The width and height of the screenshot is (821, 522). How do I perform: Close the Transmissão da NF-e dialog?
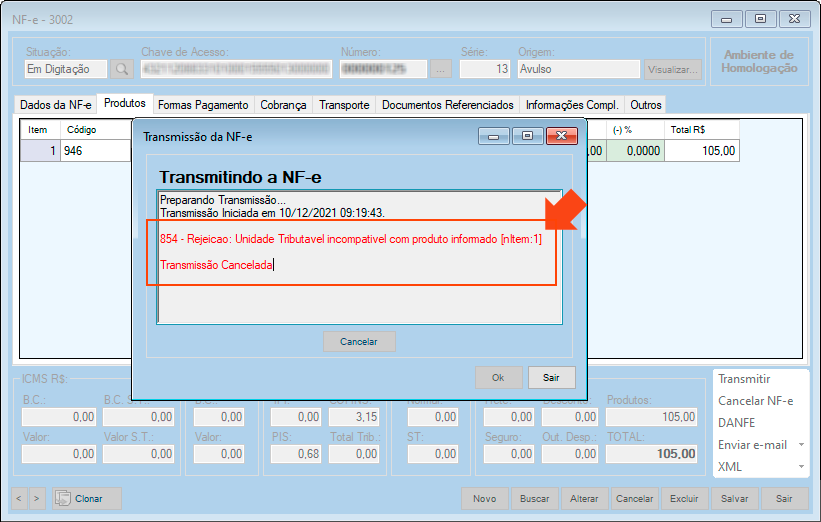tap(561, 135)
